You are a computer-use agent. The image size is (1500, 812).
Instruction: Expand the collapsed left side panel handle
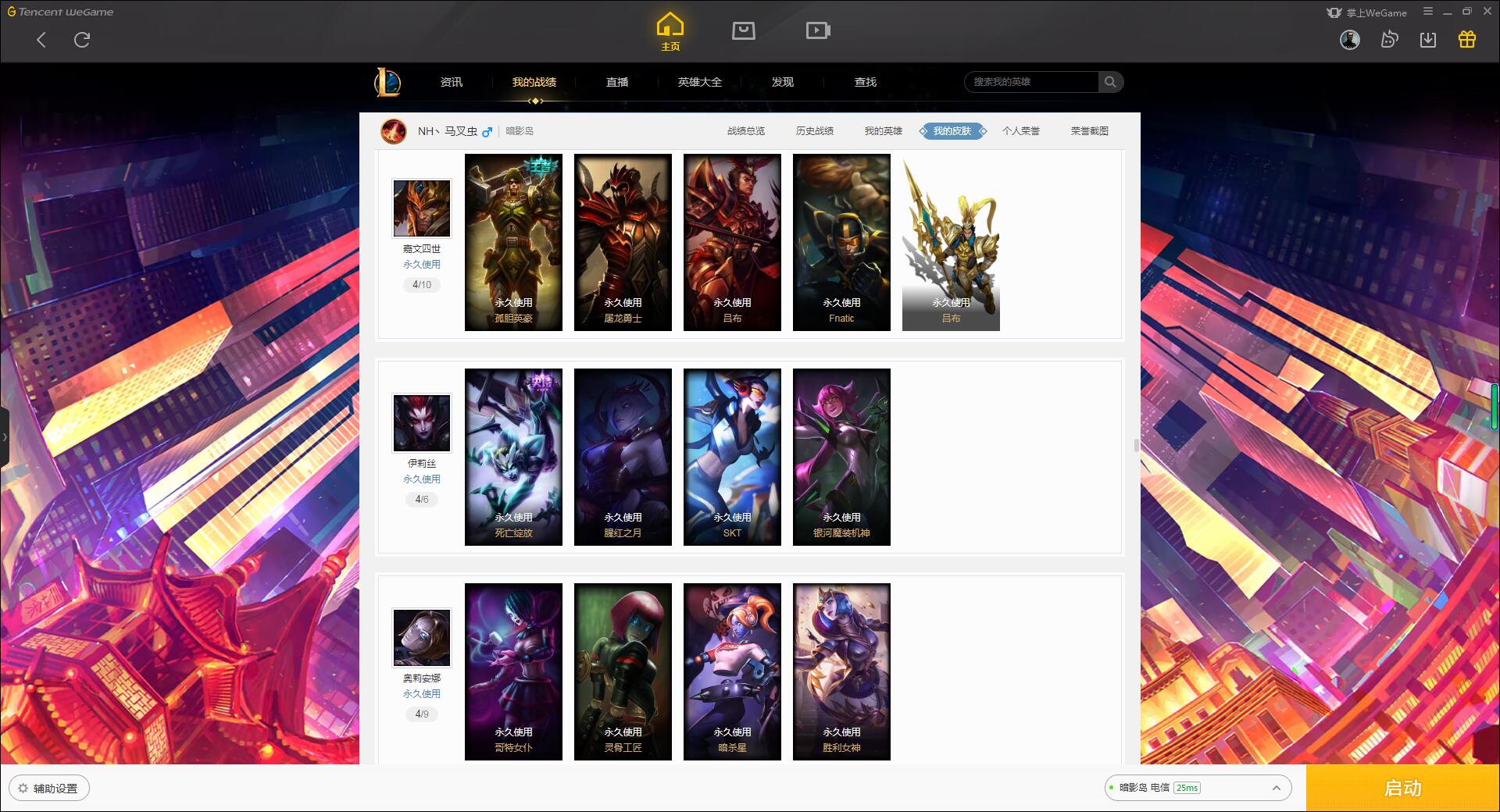[x=5, y=437]
